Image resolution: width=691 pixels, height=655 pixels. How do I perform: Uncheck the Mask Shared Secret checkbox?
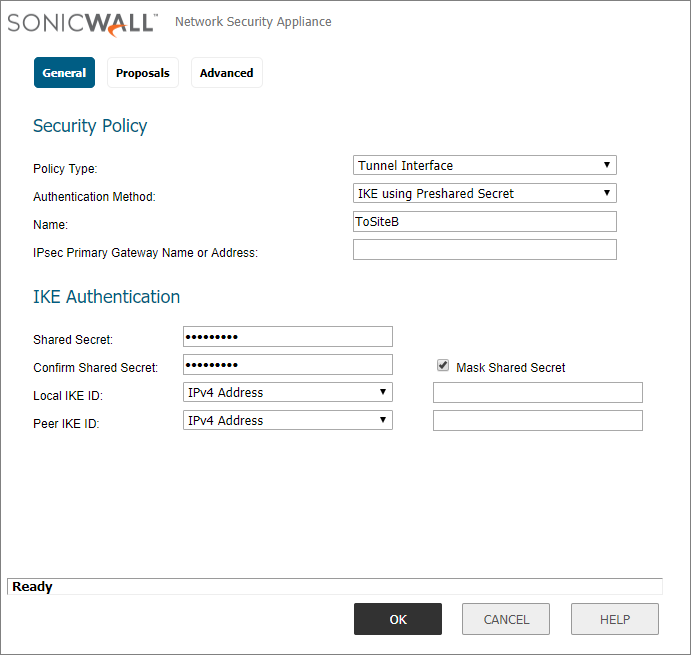click(x=443, y=365)
